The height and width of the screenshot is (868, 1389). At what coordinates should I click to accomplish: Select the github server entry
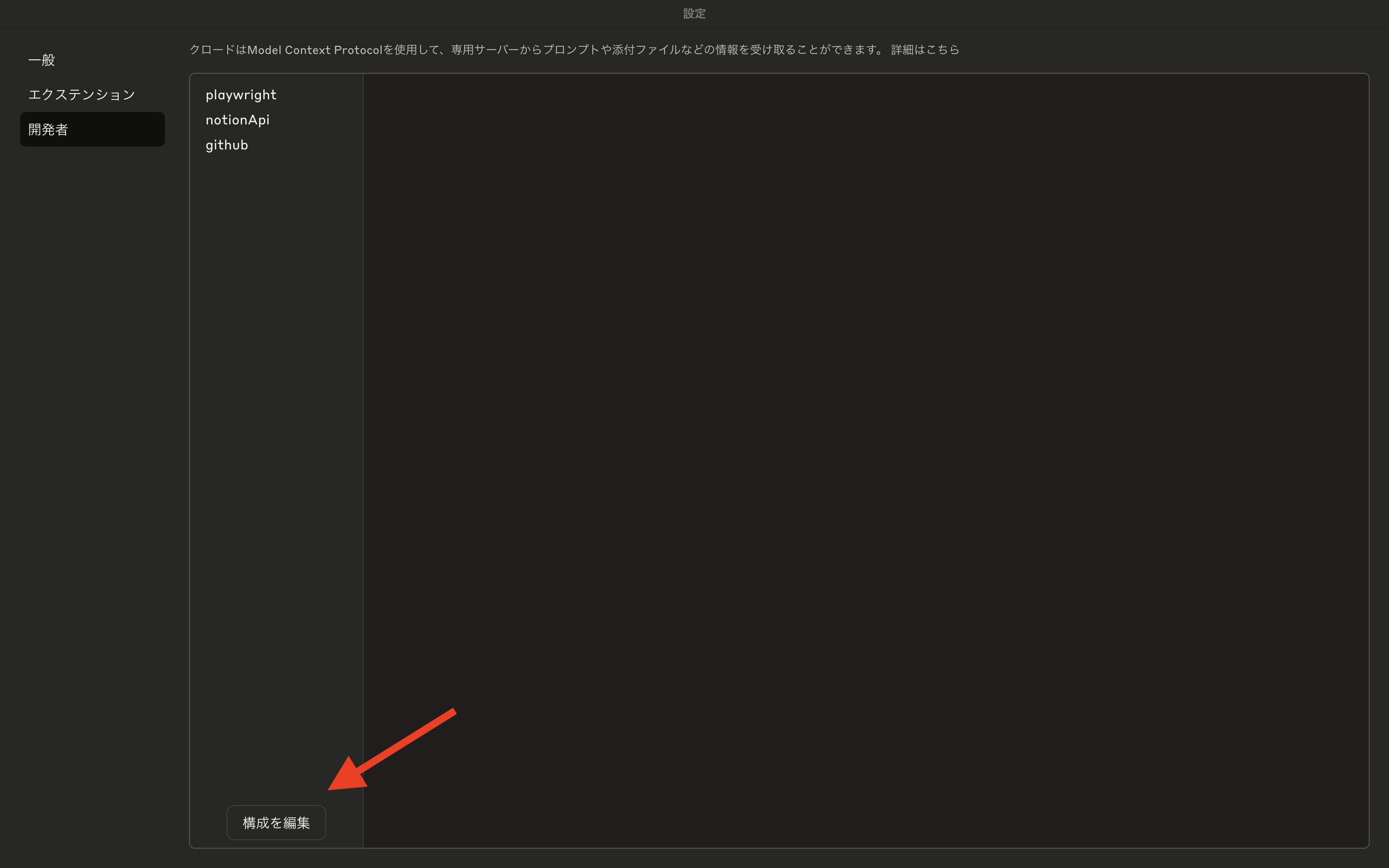tap(227, 145)
